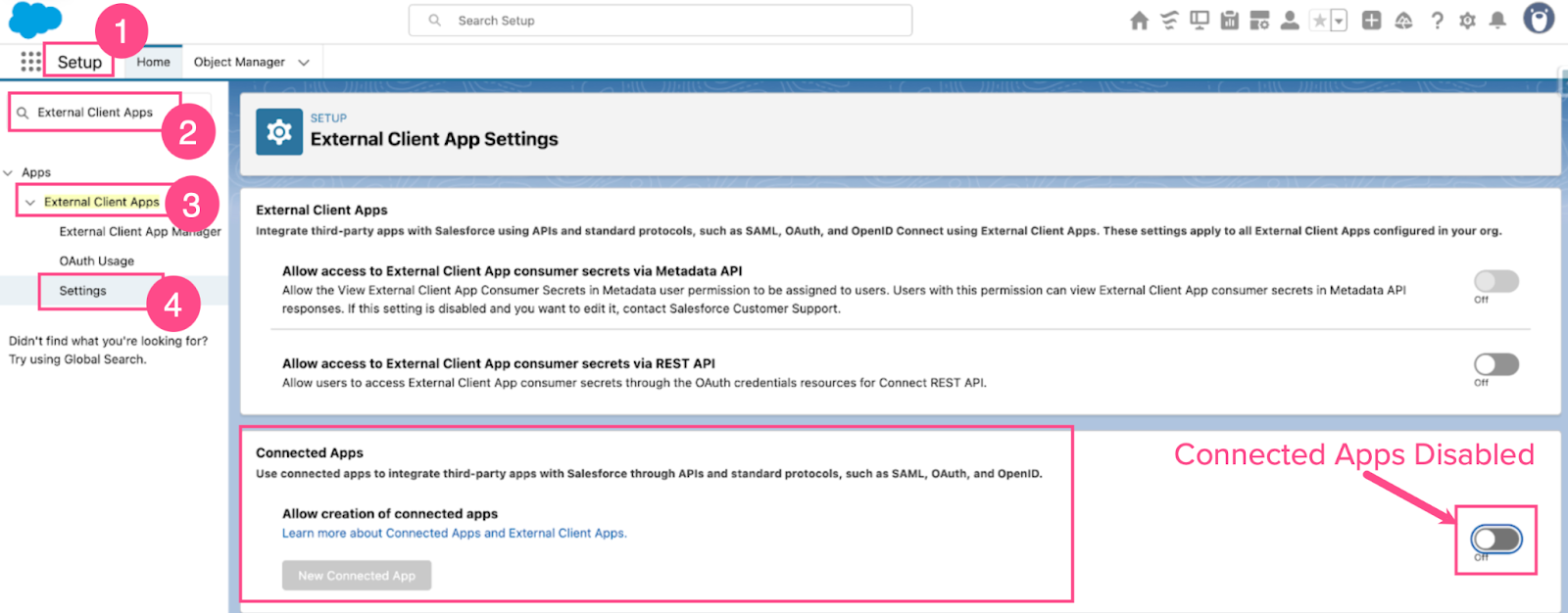Viewport: 1568px width, 613px height.
Task: Click the Quick Find box with External Client Apps
Action: (110, 113)
